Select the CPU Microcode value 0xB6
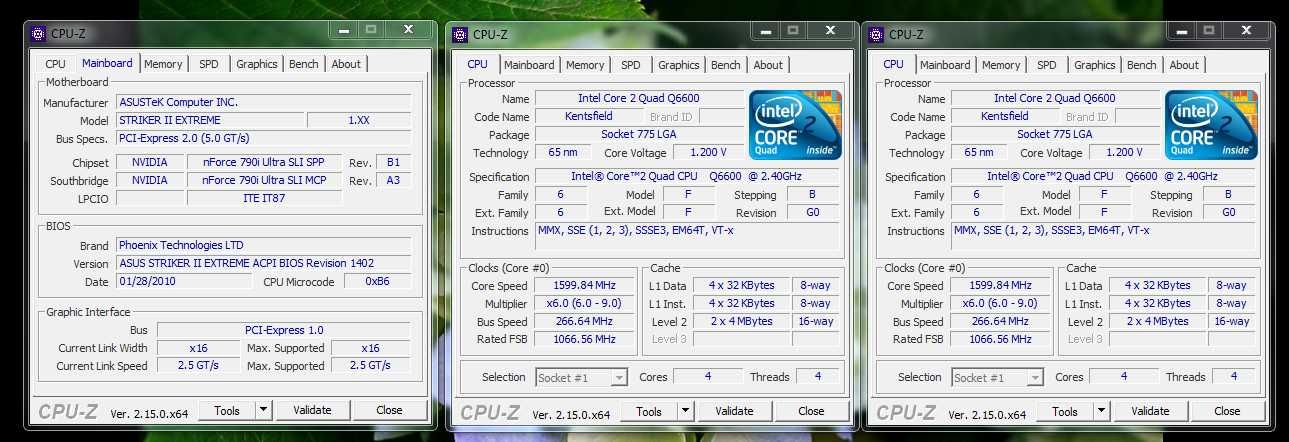Viewport: 1289px width, 442px height. [x=377, y=281]
